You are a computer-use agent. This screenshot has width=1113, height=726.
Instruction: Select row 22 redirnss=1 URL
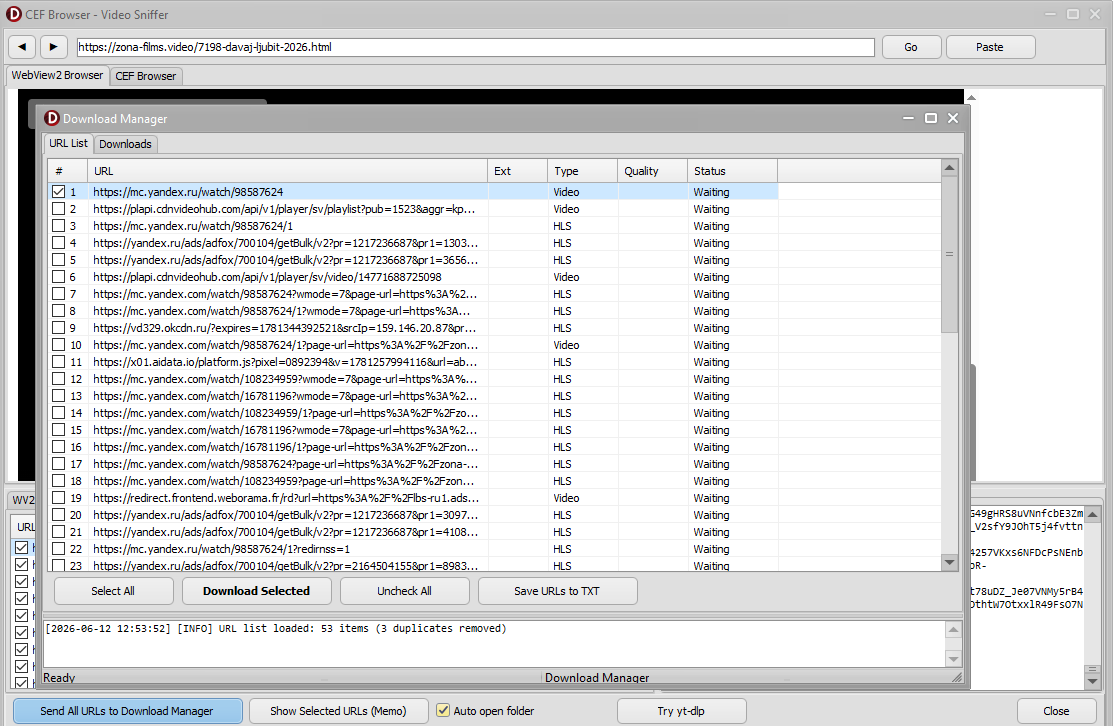221,549
